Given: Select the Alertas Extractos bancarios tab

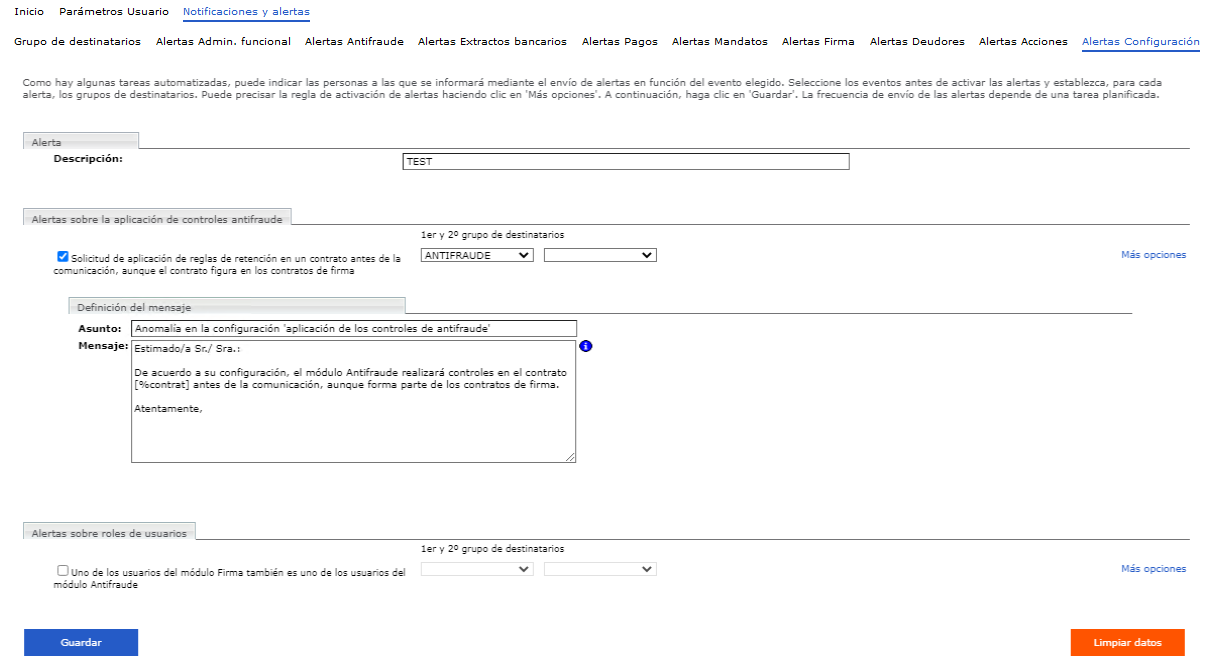Looking at the screenshot, I should [x=492, y=42].
